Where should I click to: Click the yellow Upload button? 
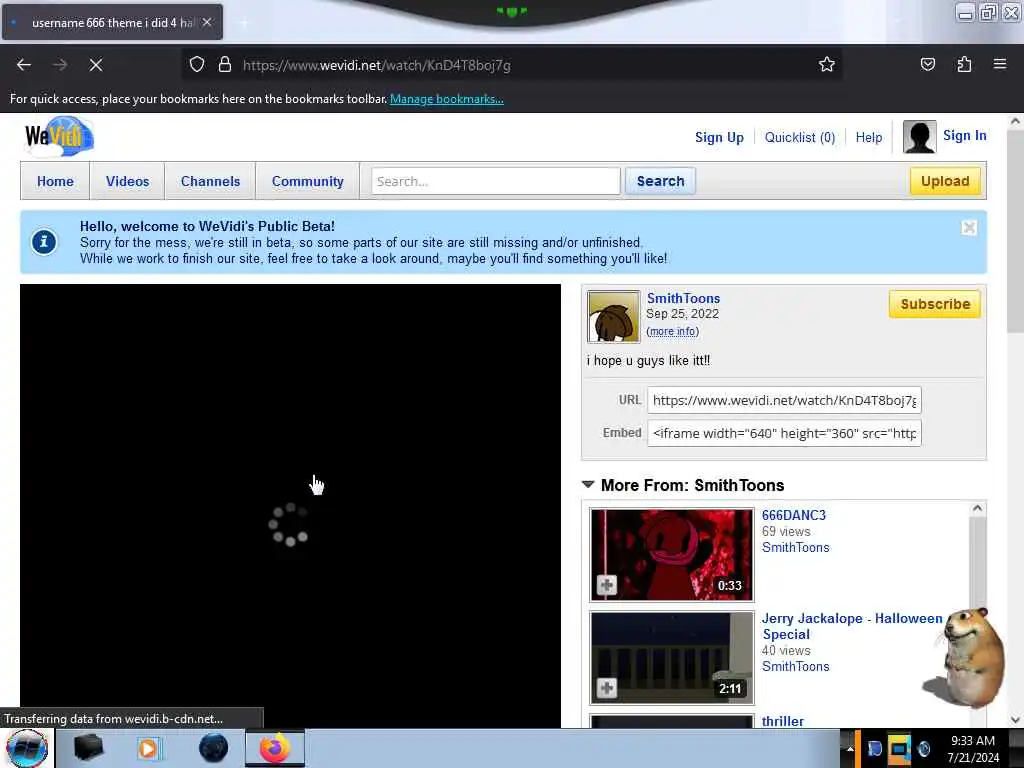945,181
